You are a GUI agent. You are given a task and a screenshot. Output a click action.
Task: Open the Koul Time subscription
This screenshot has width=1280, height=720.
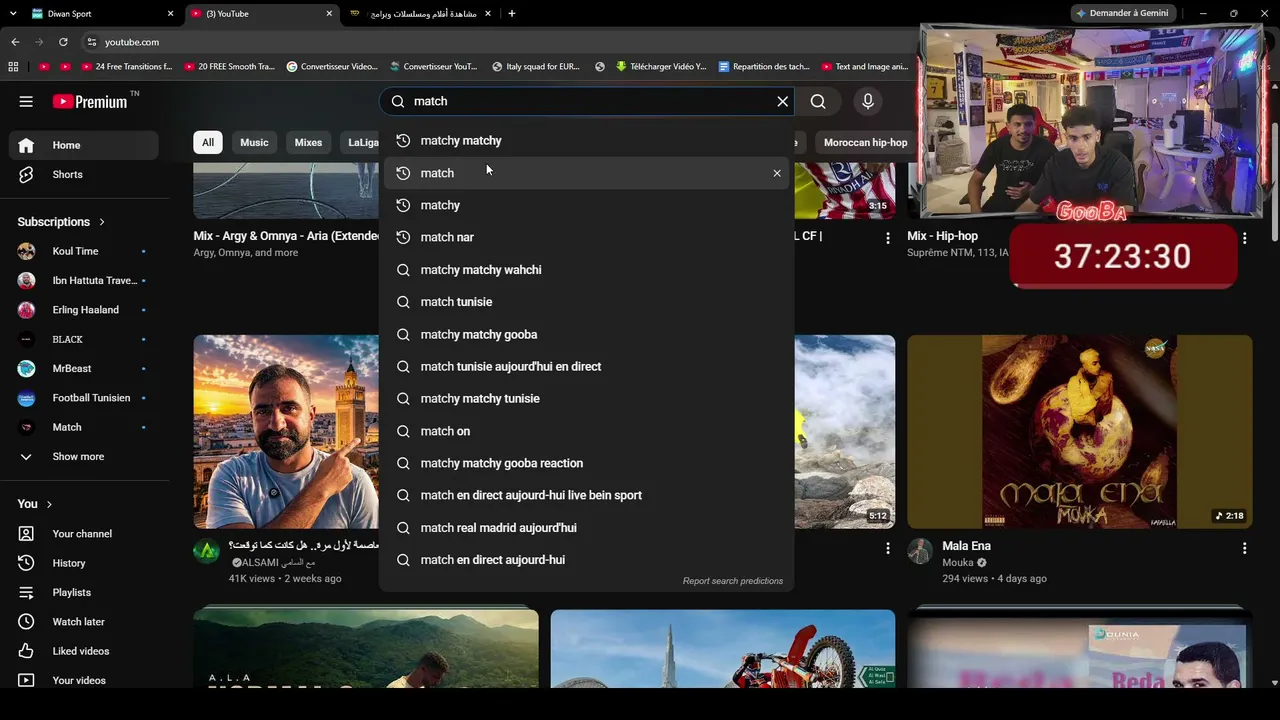point(84,251)
